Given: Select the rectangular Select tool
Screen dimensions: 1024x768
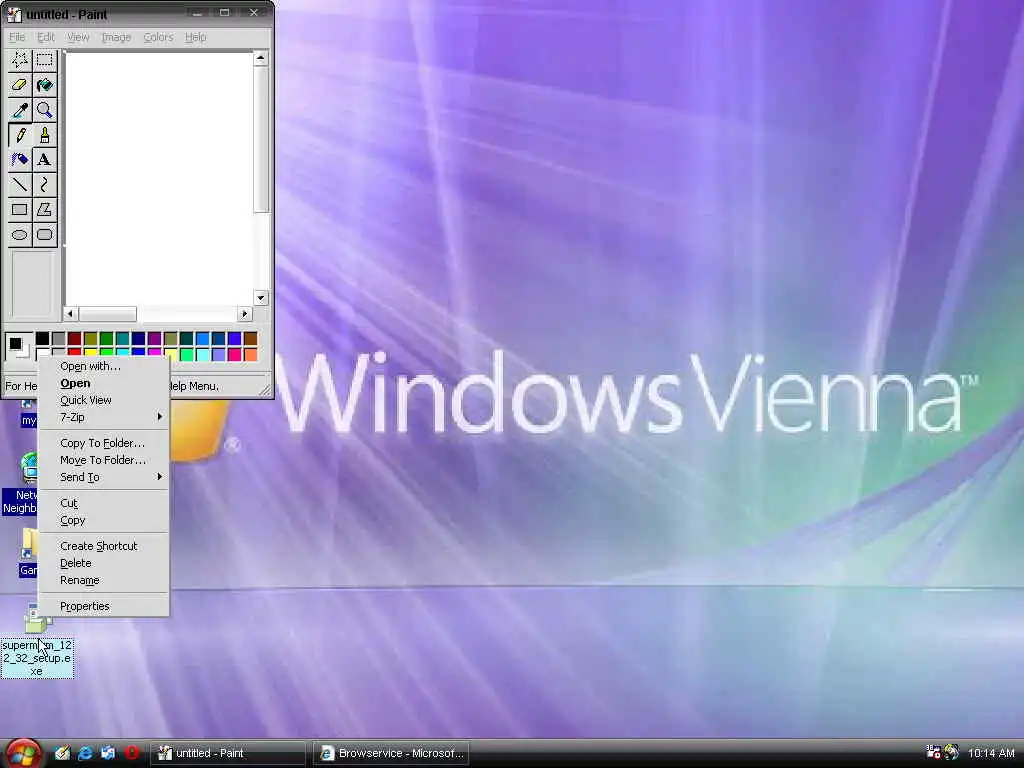Looking at the screenshot, I should tap(44, 61).
